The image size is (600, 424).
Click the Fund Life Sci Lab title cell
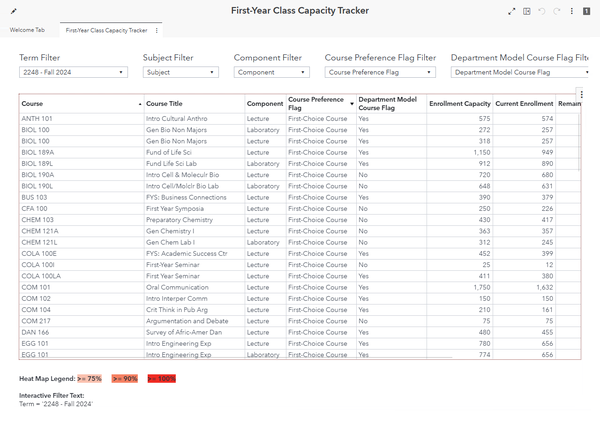click(x=194, y=164)
